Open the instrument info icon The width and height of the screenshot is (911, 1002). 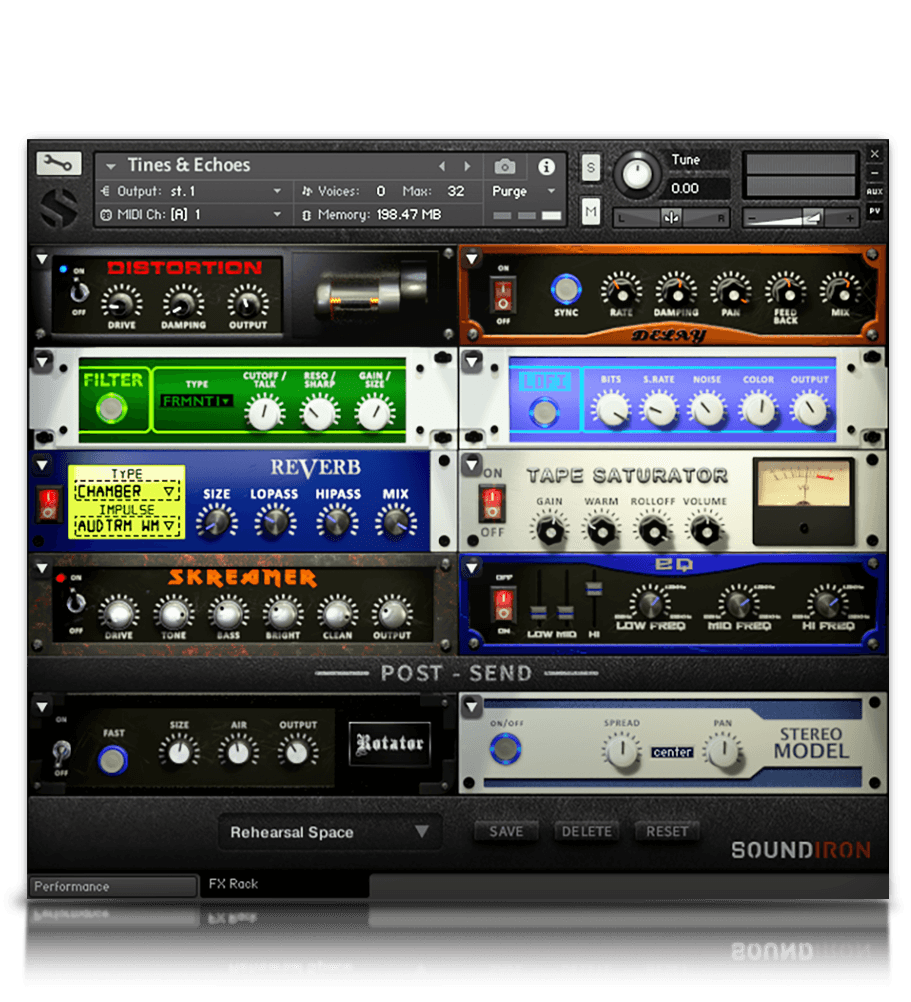546,167
